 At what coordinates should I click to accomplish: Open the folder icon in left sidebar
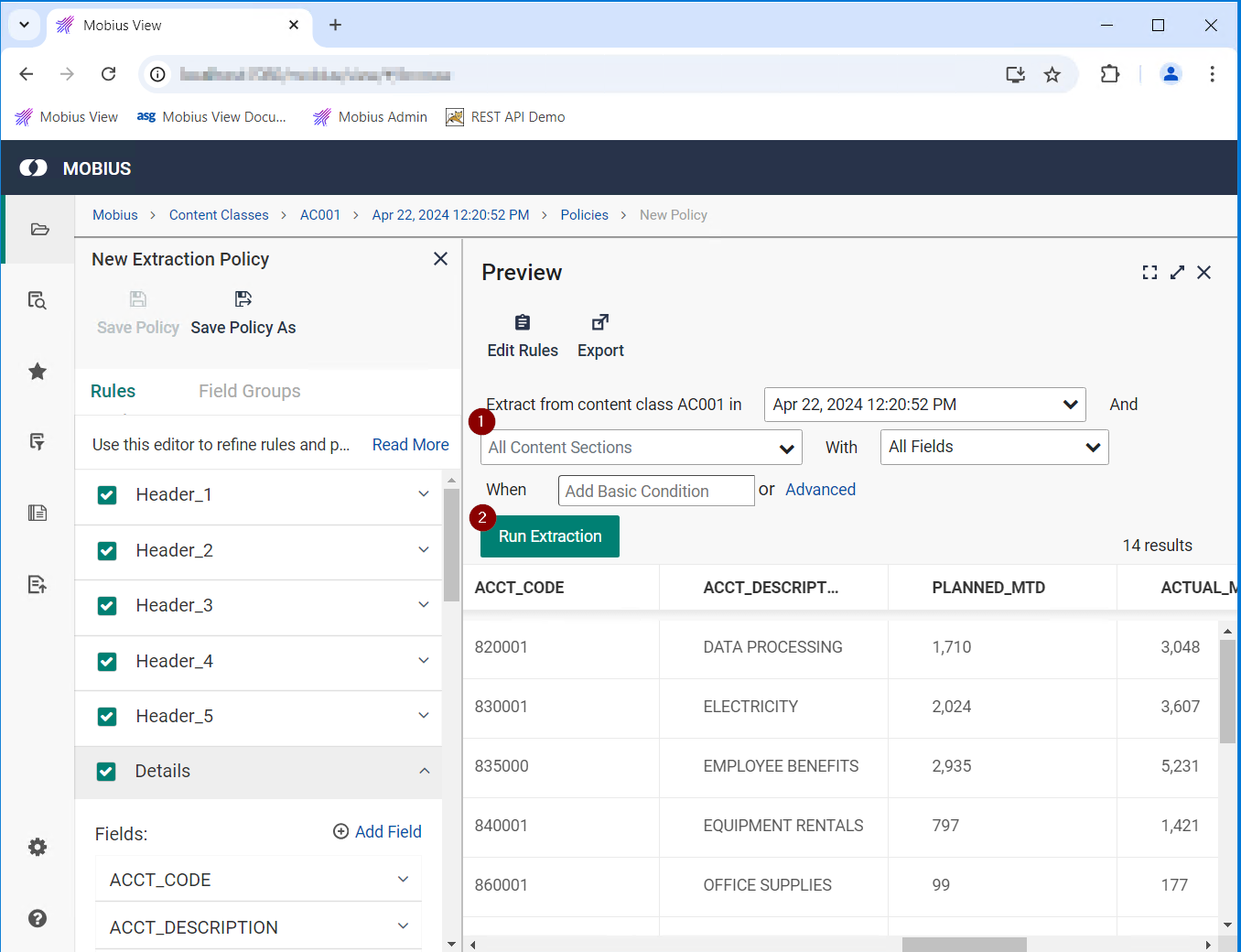click(38, 229)
